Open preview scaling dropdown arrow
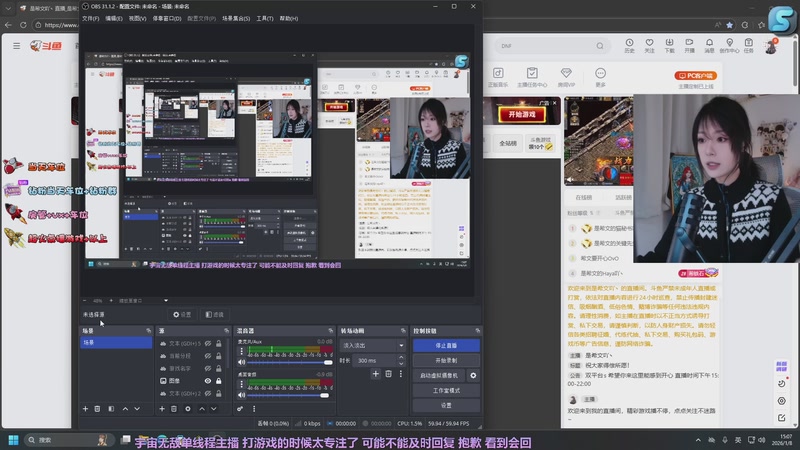 (166, 301)
